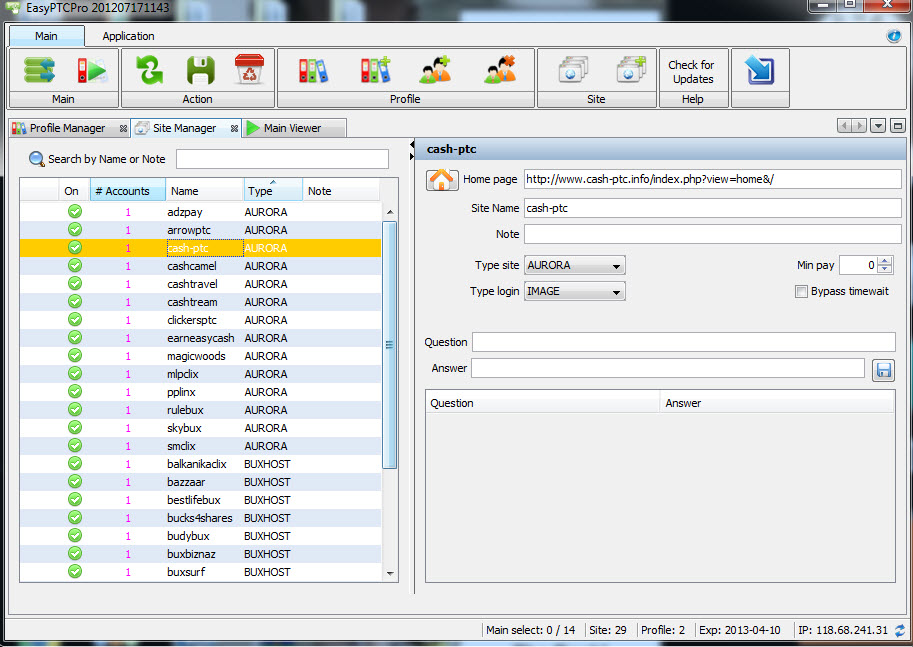Click the Type column header to sort
This screenshot has height=647, width=913.
click(x=271, y=191)
